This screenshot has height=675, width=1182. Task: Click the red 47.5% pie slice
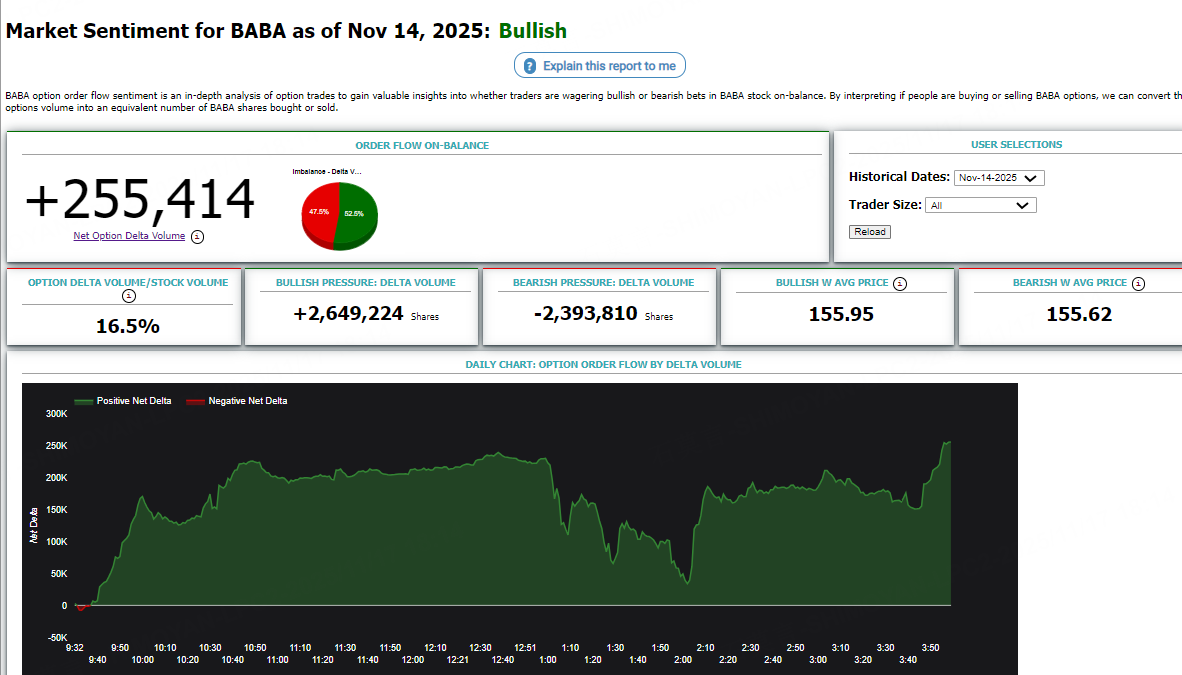(320, 213)
